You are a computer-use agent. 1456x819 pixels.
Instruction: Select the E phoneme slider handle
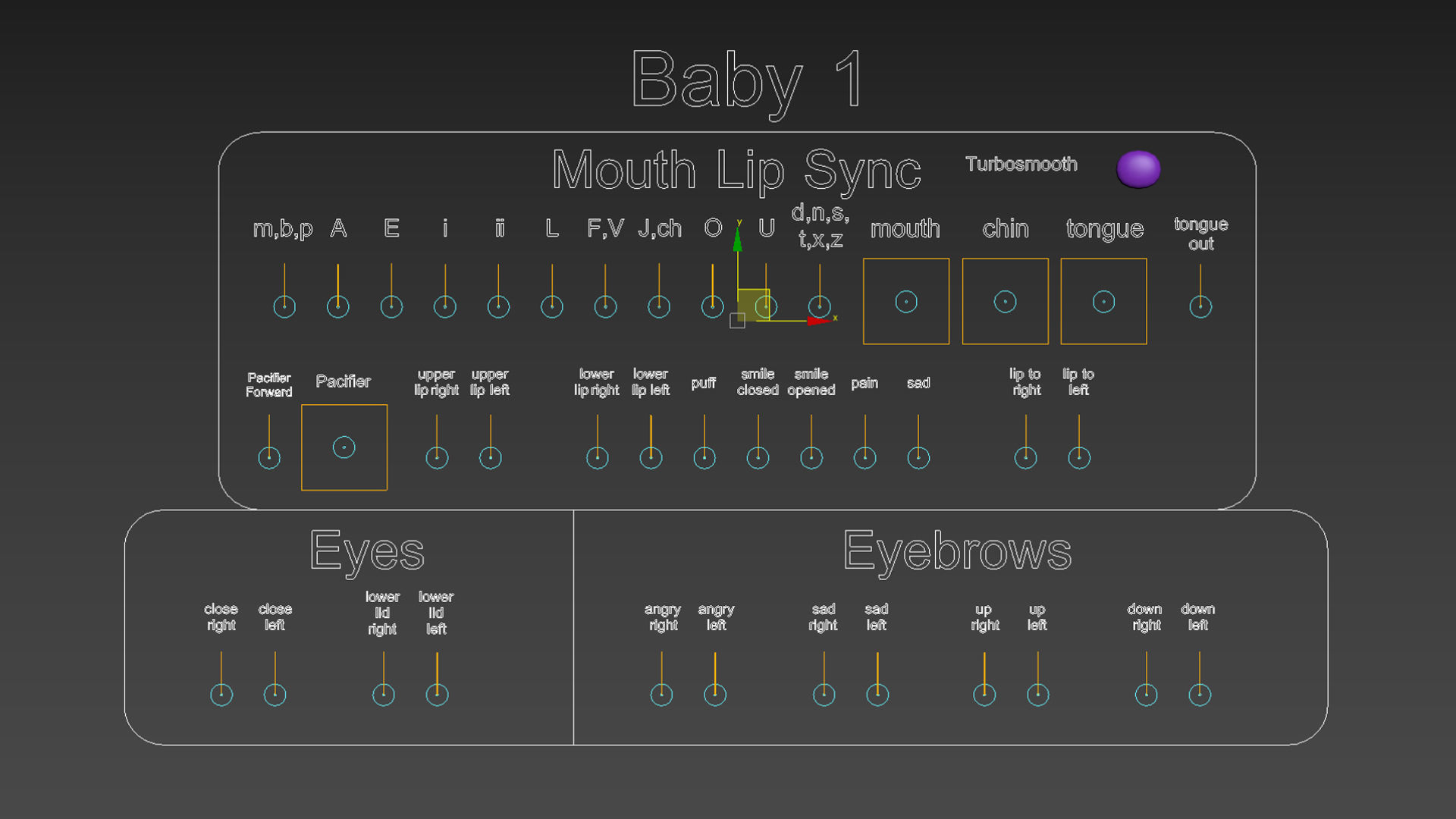click(391, 307)
